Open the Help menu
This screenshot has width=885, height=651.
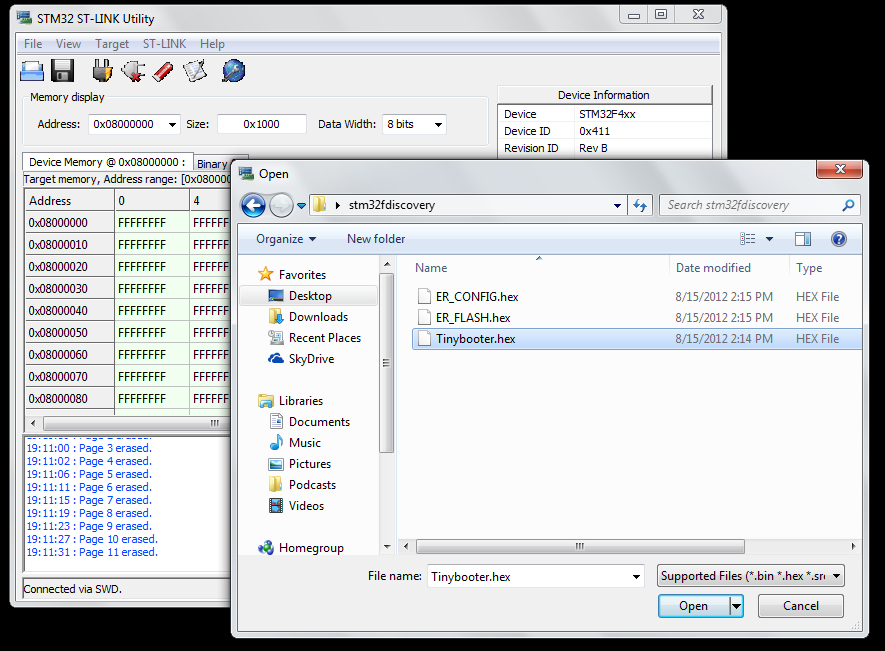click(x=212, y=44)
